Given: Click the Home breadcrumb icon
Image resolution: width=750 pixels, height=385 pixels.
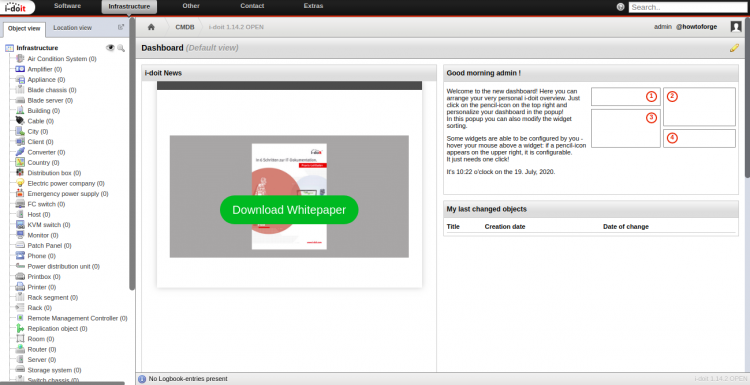Looking at the screenshot, I should point(151,27).
